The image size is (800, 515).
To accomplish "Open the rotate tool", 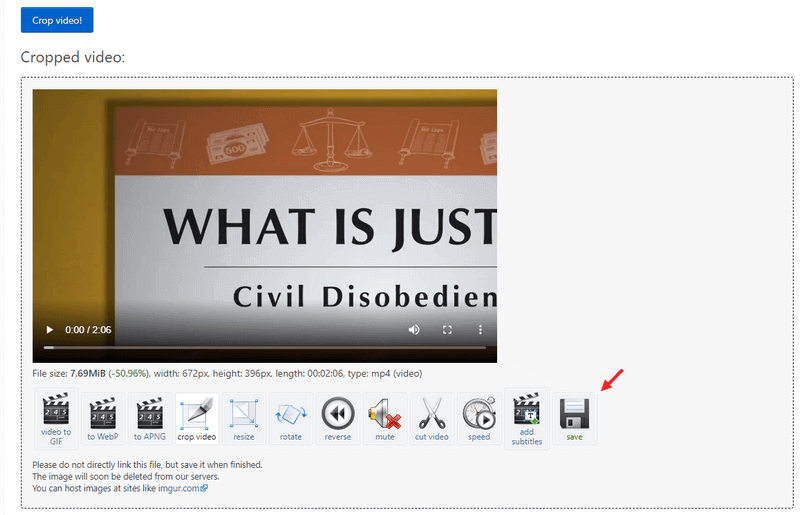I will 290,419.
